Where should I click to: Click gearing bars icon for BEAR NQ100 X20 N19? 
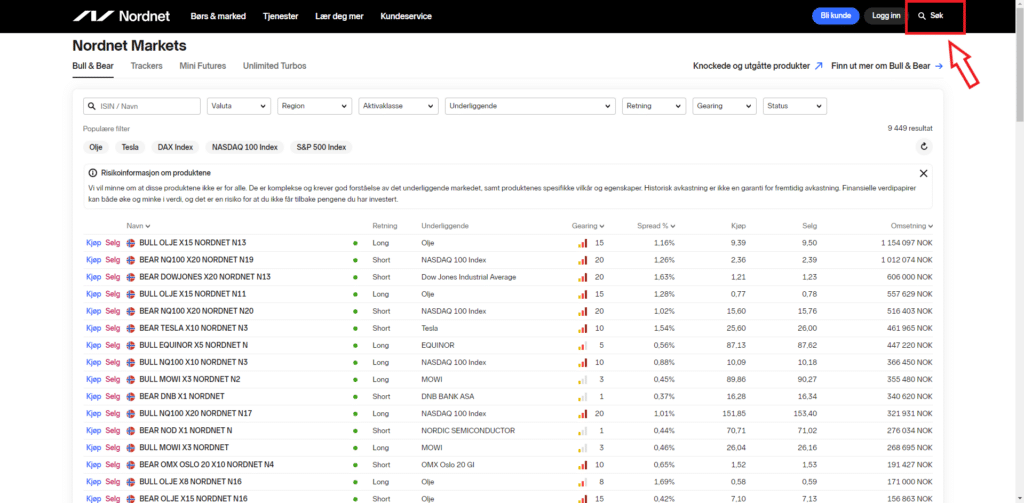pos(582,260)
